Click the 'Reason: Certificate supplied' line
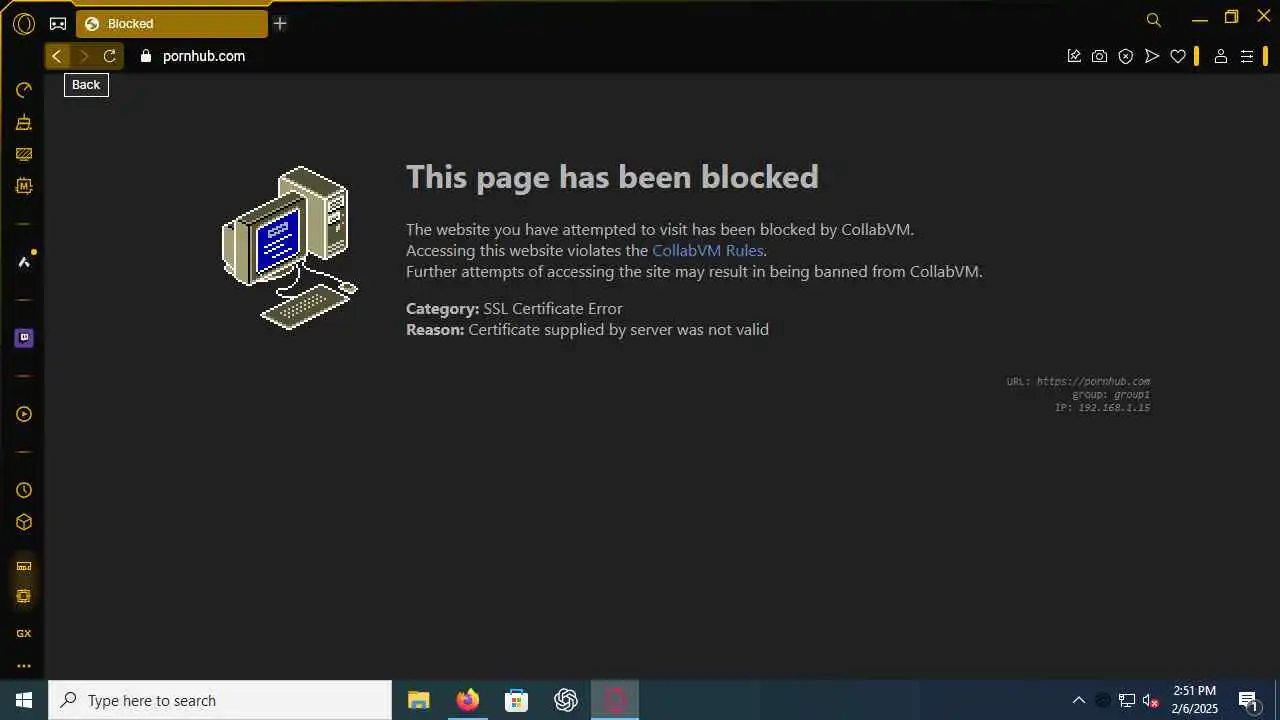The image size is (1280, 720). pyautogui.click(x=587, y=329)
